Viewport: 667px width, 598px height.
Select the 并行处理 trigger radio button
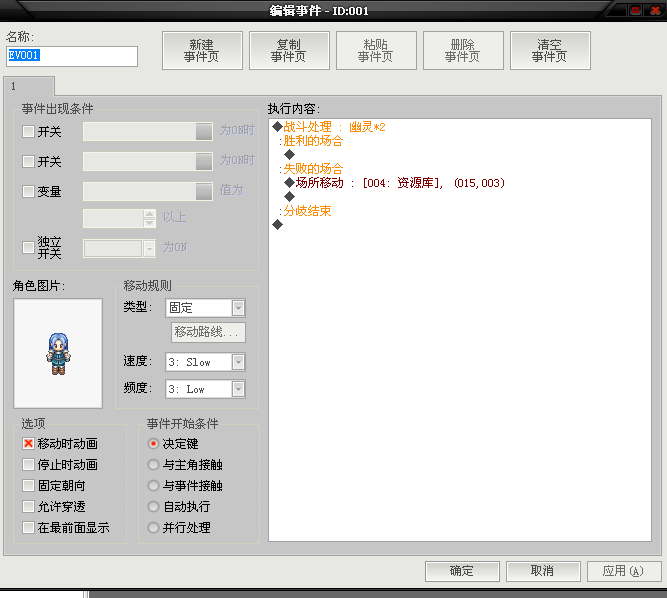click(153, 527)
